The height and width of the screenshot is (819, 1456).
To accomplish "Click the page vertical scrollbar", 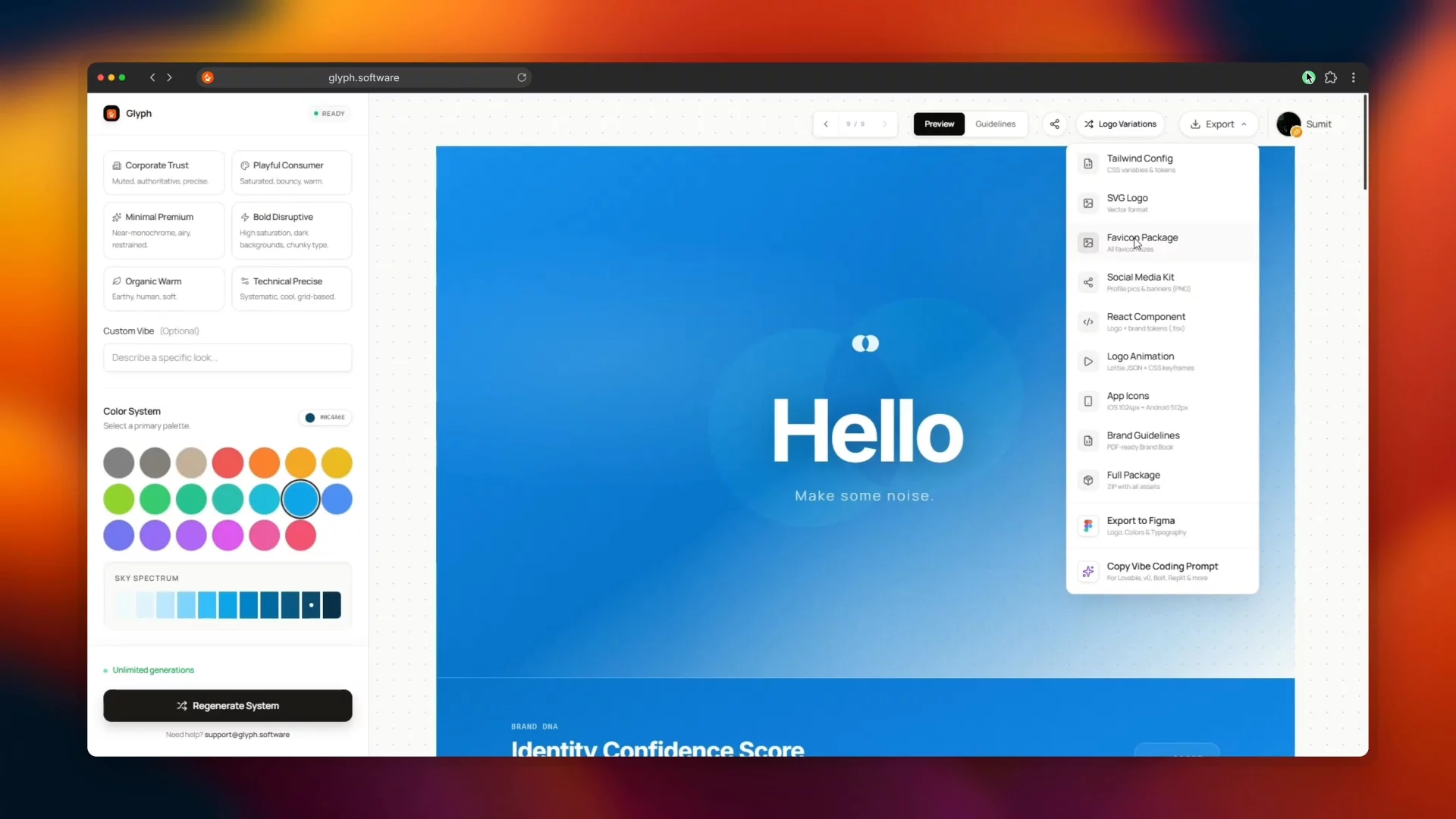I will click(1365, 143).
